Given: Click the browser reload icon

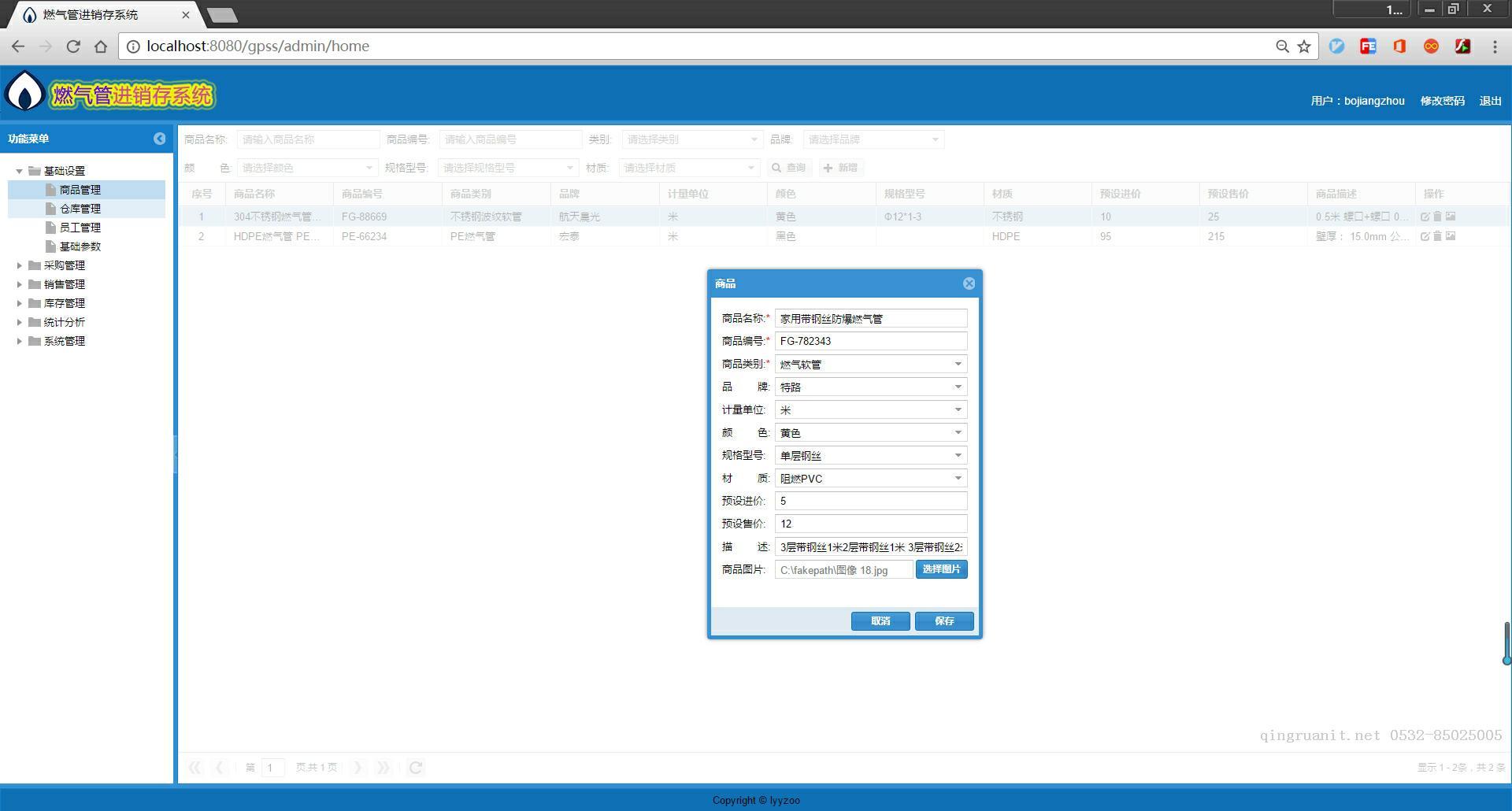Looking at the screenshot, I should tap(73, 46).
